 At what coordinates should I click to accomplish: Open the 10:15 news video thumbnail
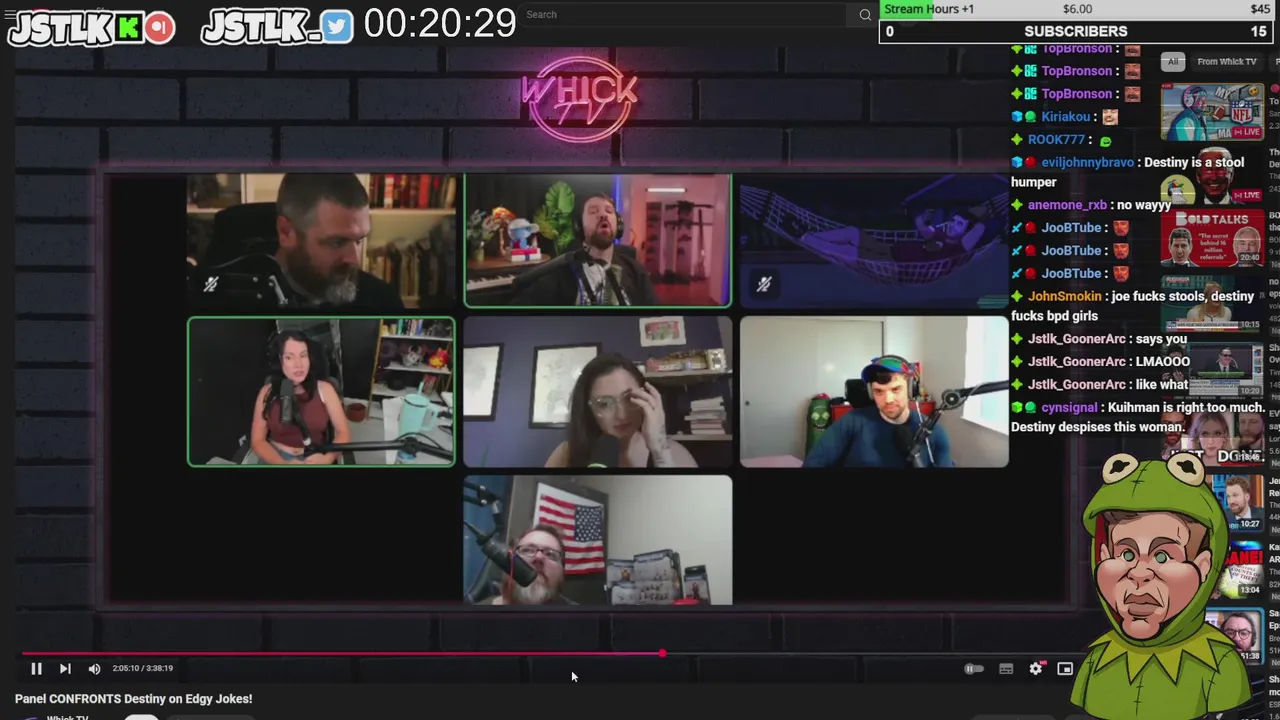pyautogui.click(x=1212, y=304)
